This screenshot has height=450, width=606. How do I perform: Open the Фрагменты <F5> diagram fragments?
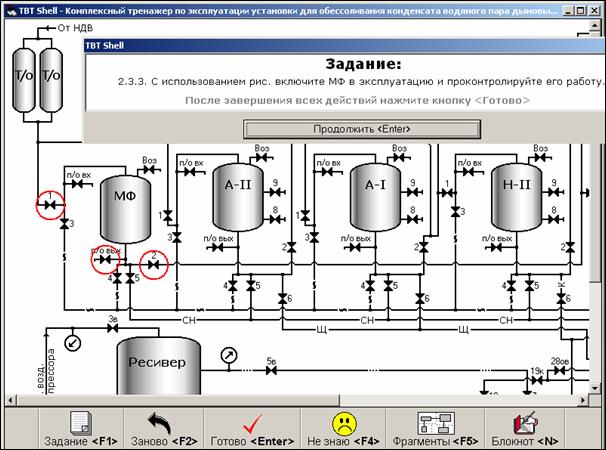tap(436, 429)
